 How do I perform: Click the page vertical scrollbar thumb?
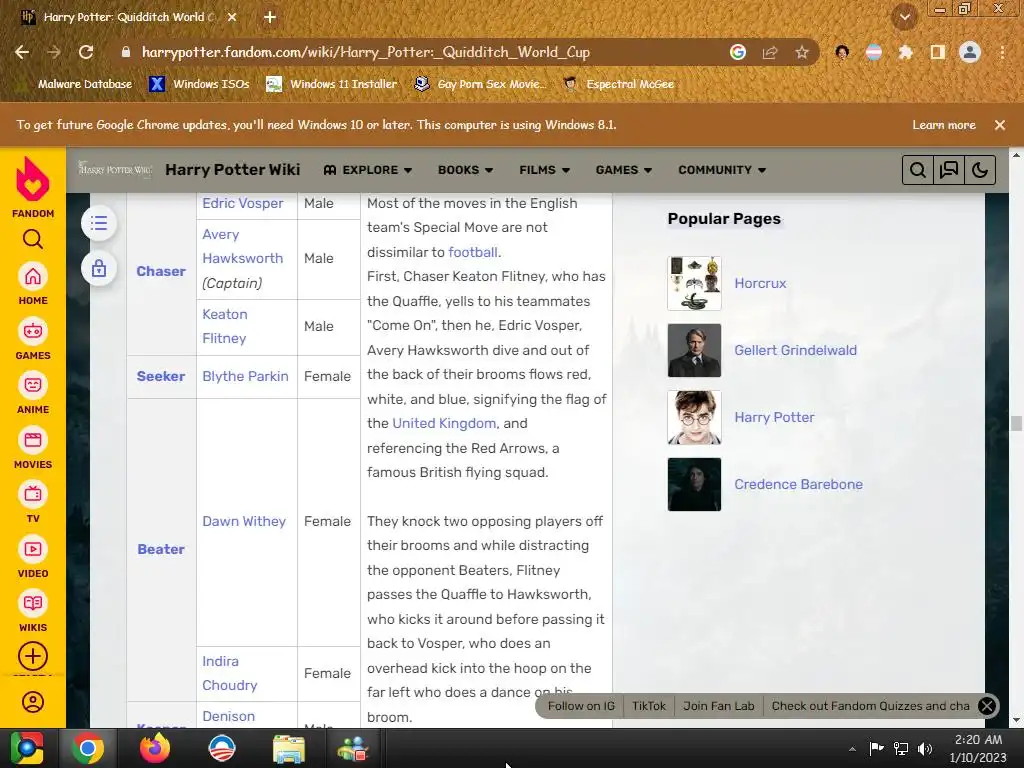pos(1016,423)
